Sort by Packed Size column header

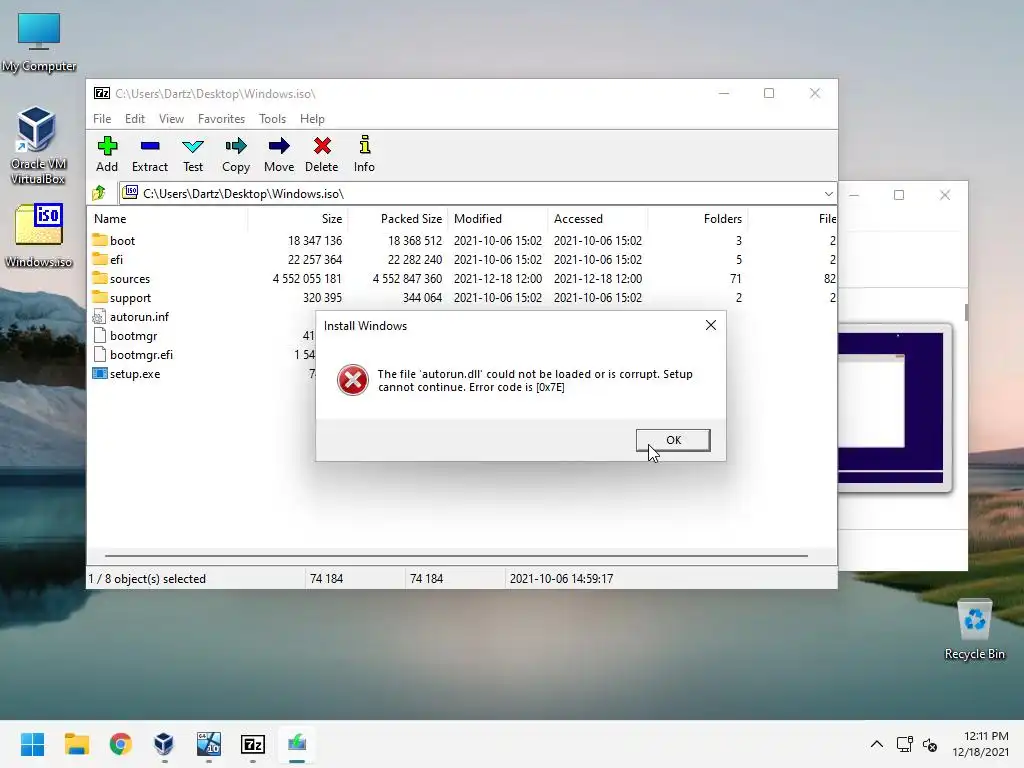tap(398, 219)
